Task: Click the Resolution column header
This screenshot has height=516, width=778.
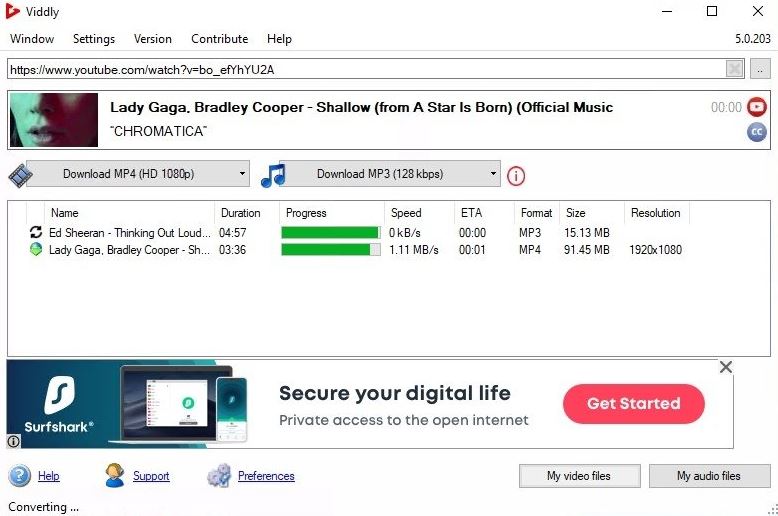Action: pos(656,213)
